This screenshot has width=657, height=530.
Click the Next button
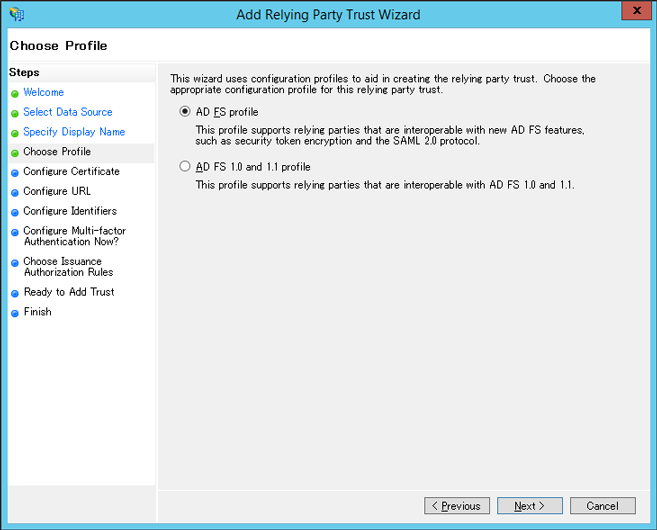pyautogui.click(x=530, y=506)
